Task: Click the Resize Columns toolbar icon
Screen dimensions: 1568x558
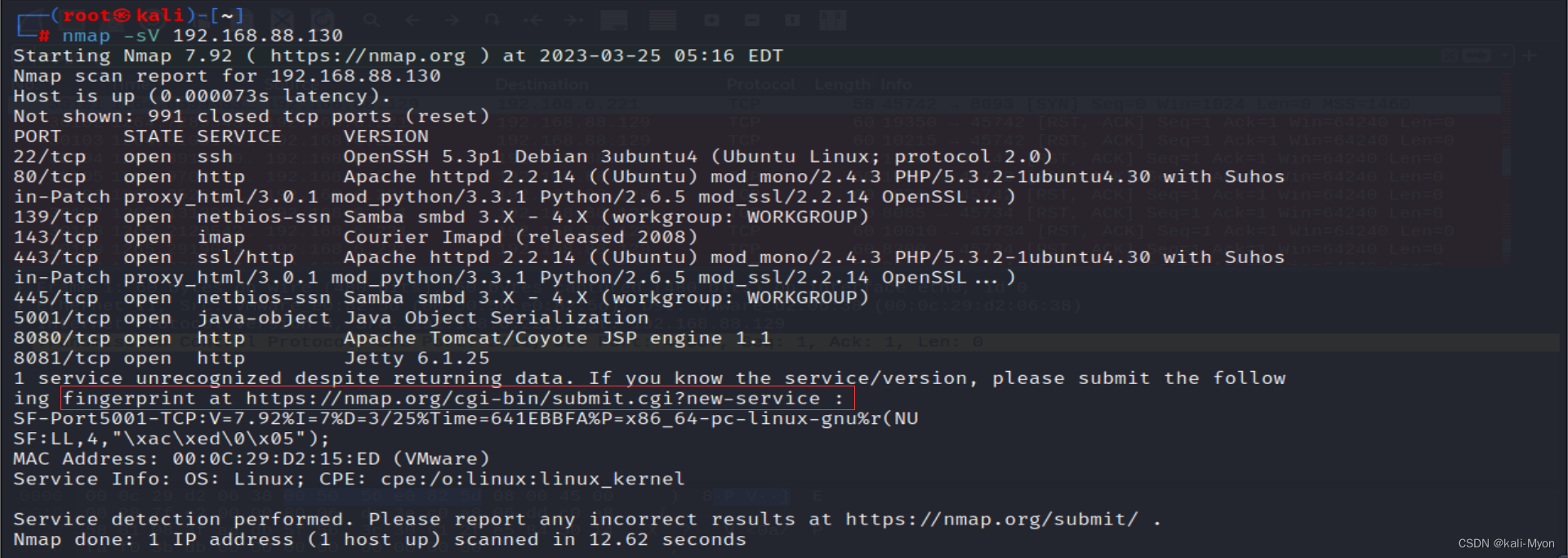Action: click(x=833, y=20)
